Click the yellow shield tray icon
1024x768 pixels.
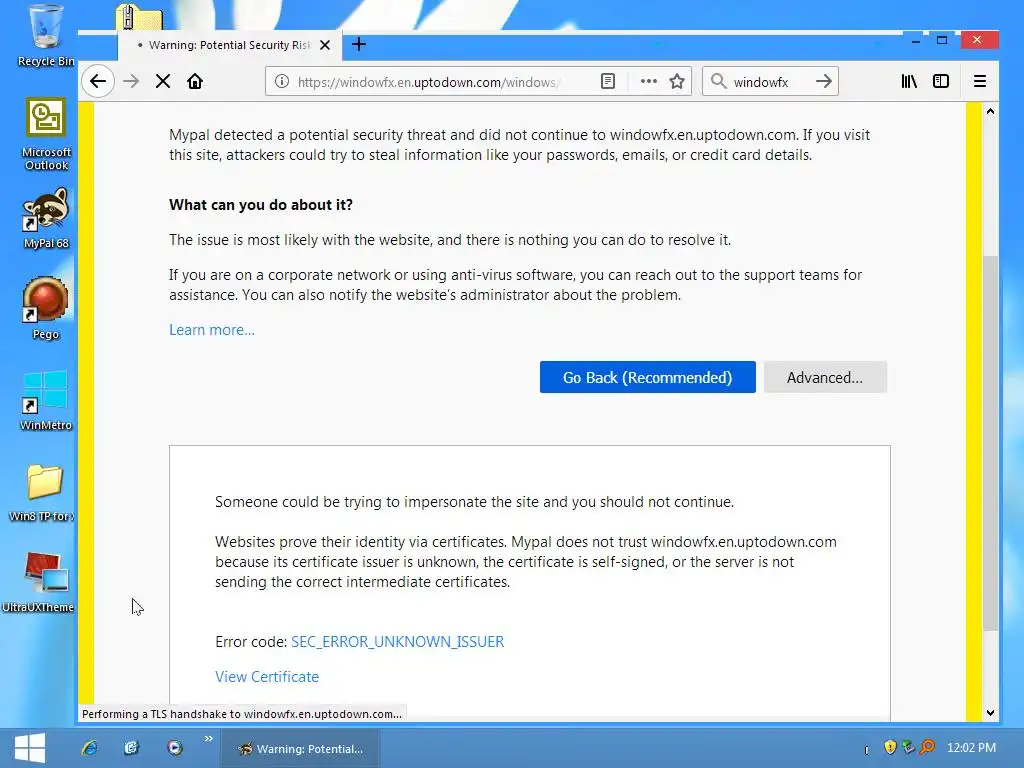[889, 747]
